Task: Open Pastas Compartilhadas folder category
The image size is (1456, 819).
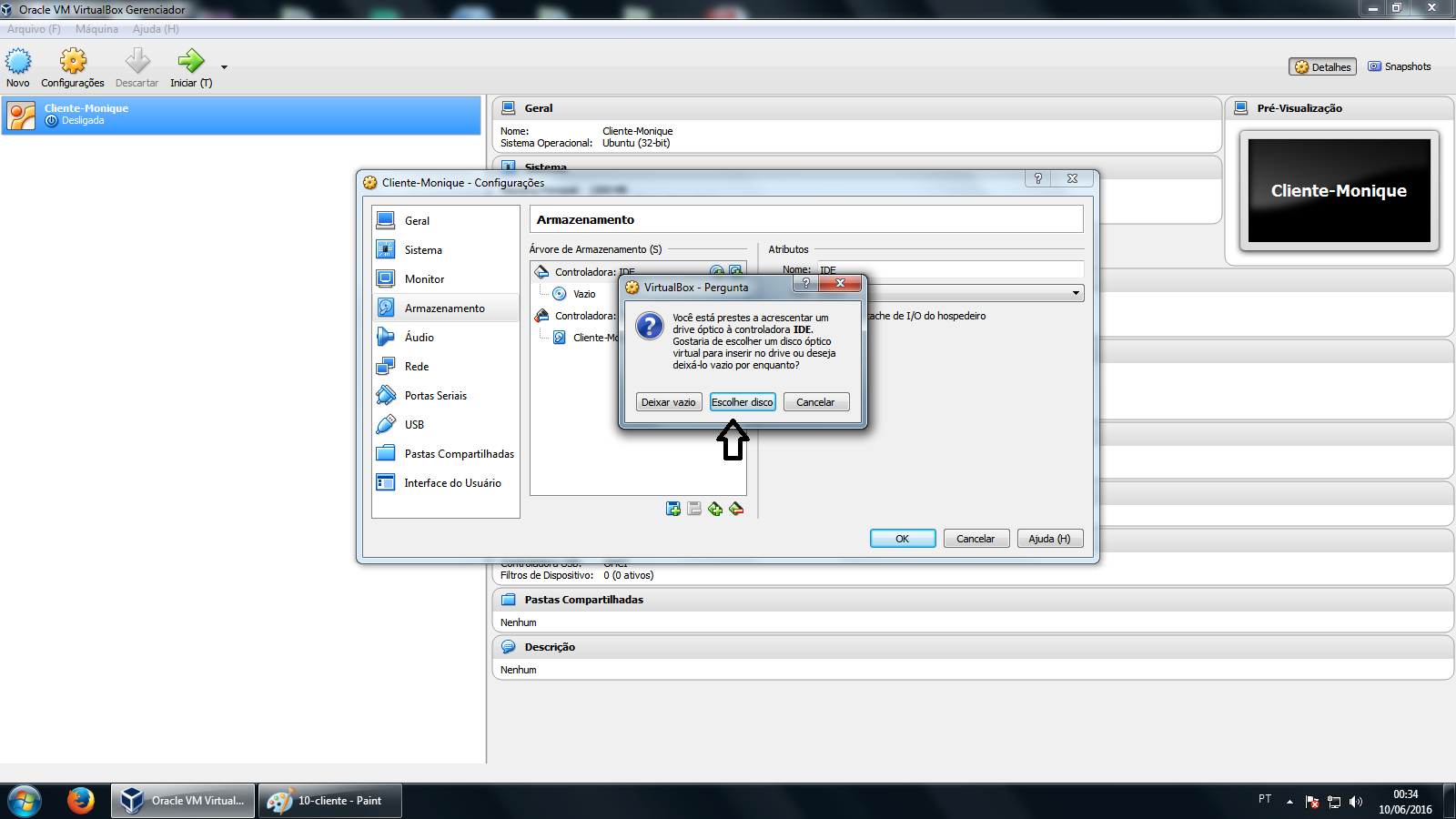Action: coord(446,453)
